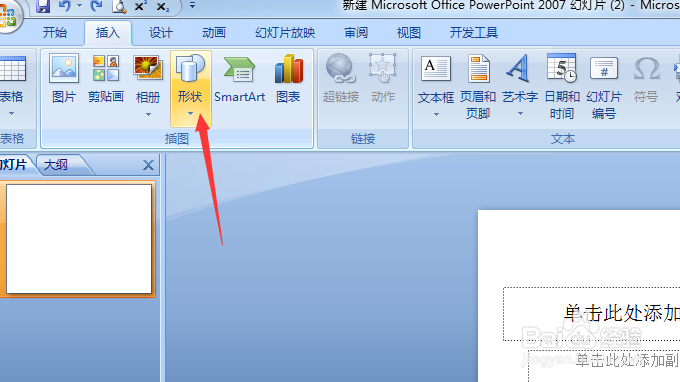Open 页眉和页脚 header and footer
The width and height of the screenshot is (680, 382).
click(x=478, y=86)
